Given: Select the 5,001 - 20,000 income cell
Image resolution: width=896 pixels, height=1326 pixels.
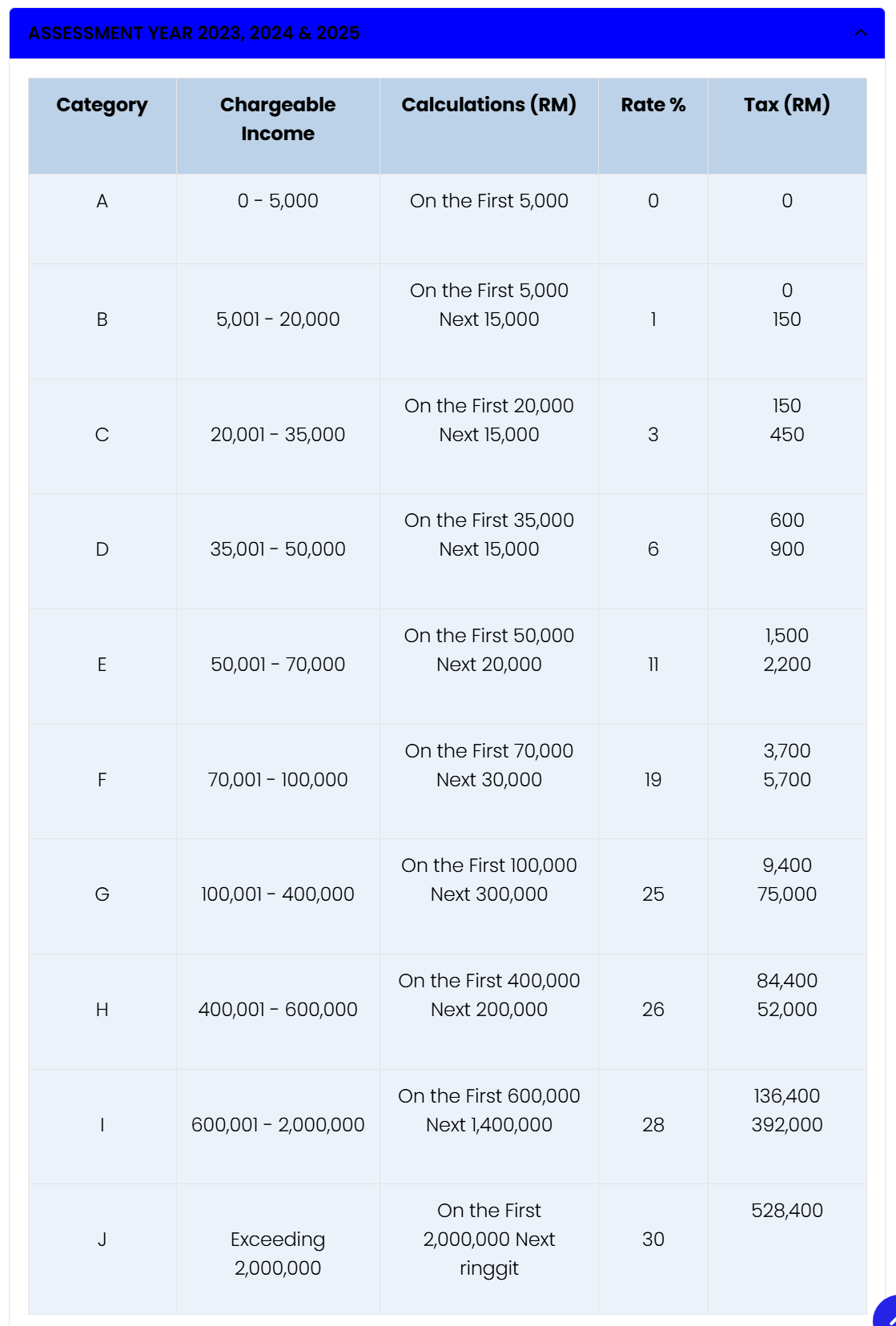Looking at the screenshot, I should [x=278, y=319].
